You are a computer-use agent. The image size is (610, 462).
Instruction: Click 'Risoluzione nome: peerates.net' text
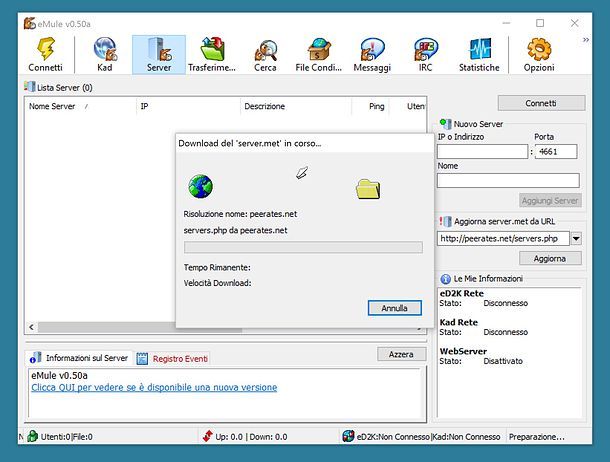click(x=240, y=214)
